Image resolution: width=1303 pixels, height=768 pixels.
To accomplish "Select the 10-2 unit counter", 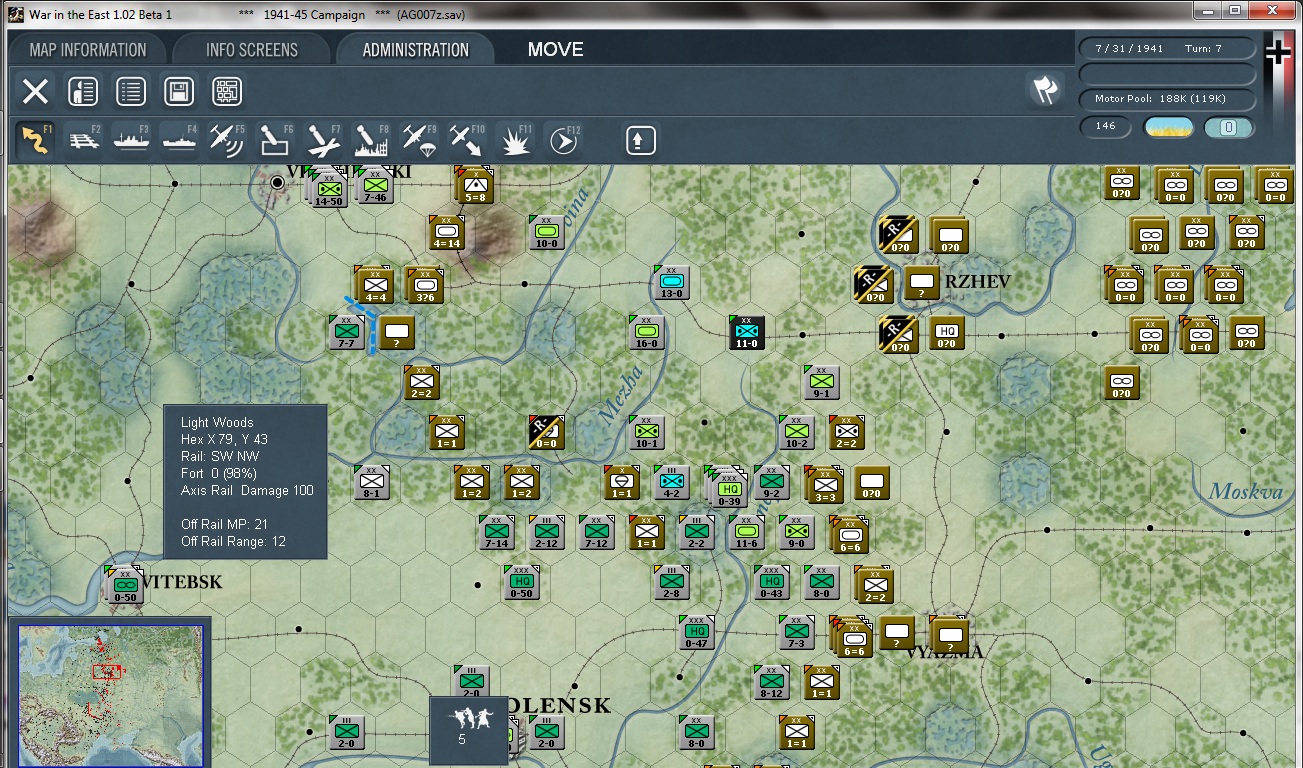I will pyautogui.click(x=797, y=433).
